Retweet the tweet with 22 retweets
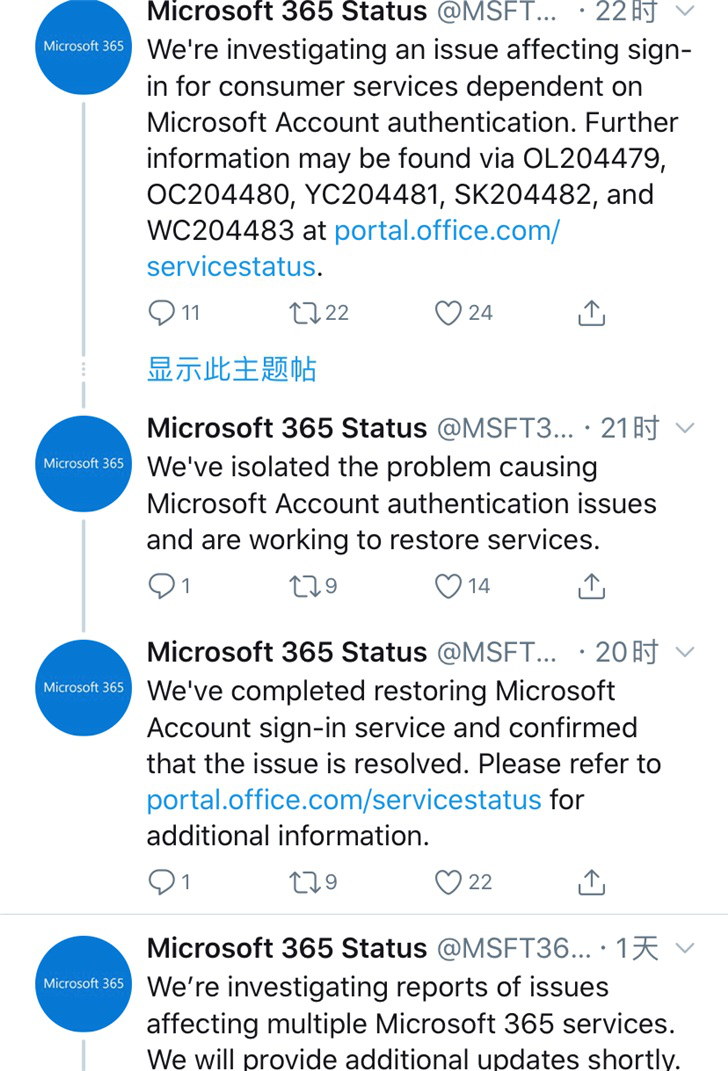 pos(305,313)
